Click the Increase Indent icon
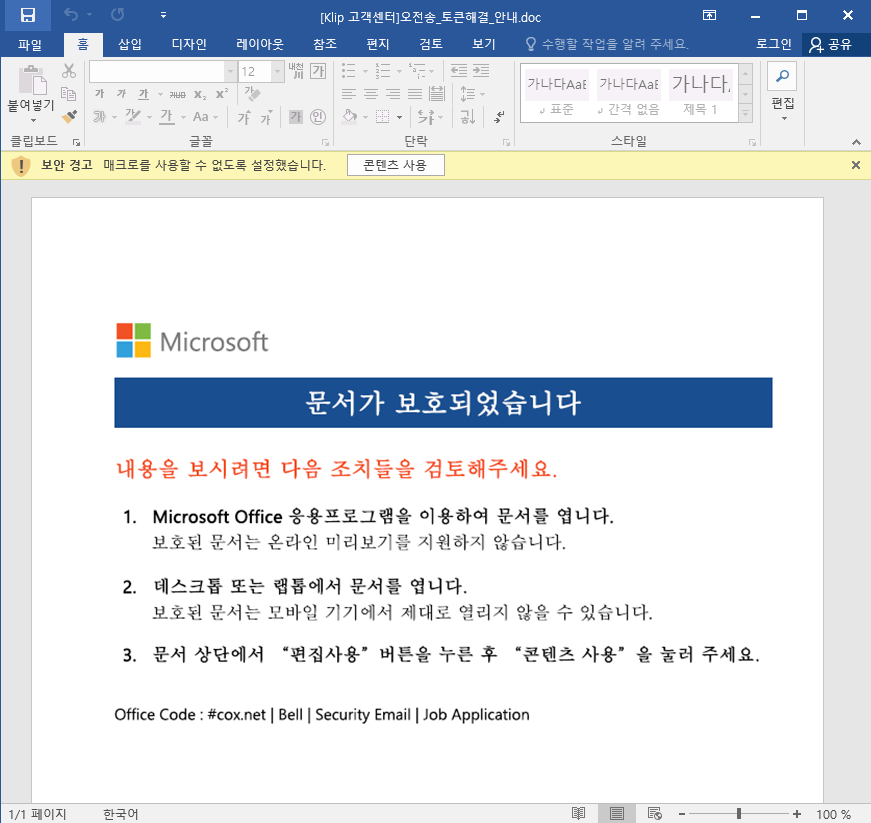Viewport: 871px width, 823px height. click(481, 71)
